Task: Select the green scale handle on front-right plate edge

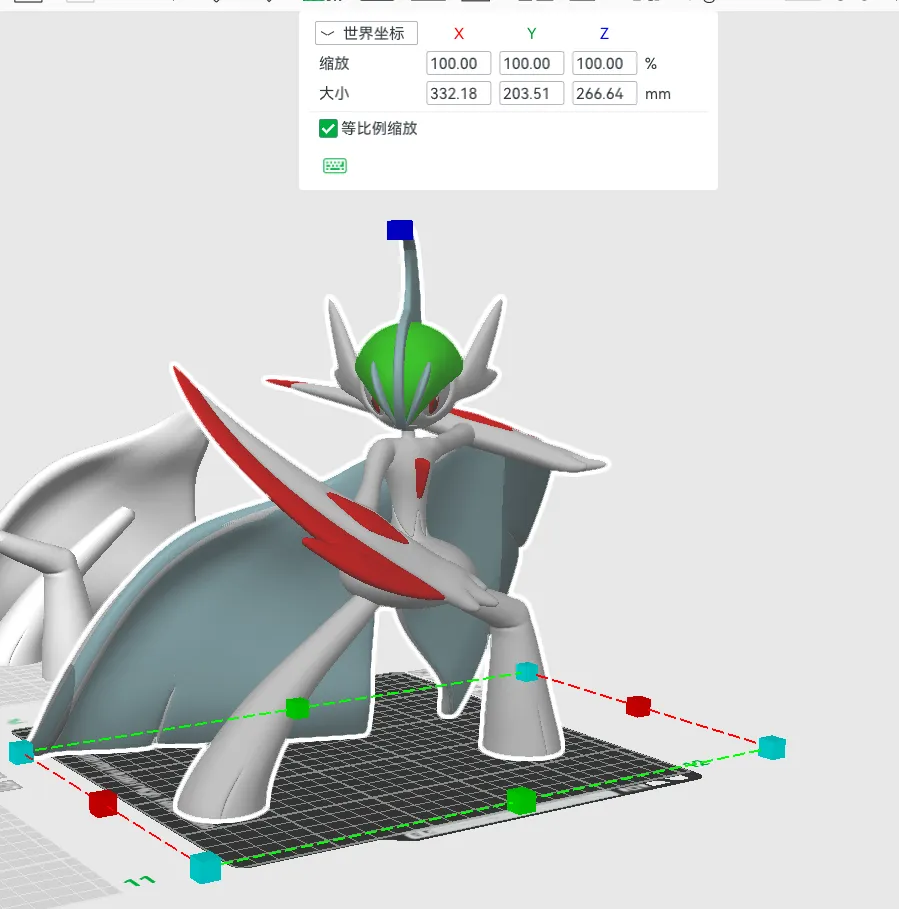Action: pos(521,800)
